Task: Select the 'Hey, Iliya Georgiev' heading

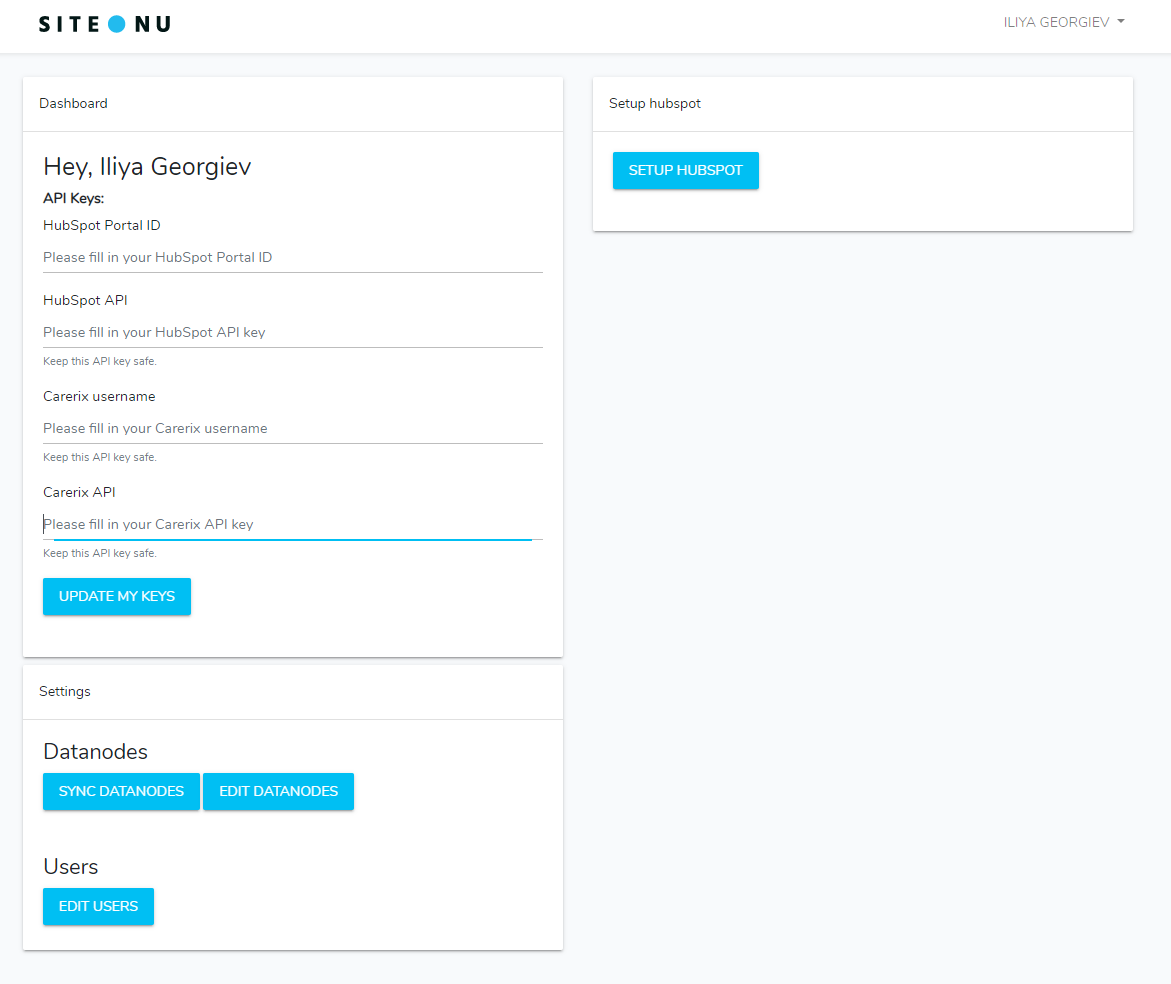Action: (x=147, y=166)
